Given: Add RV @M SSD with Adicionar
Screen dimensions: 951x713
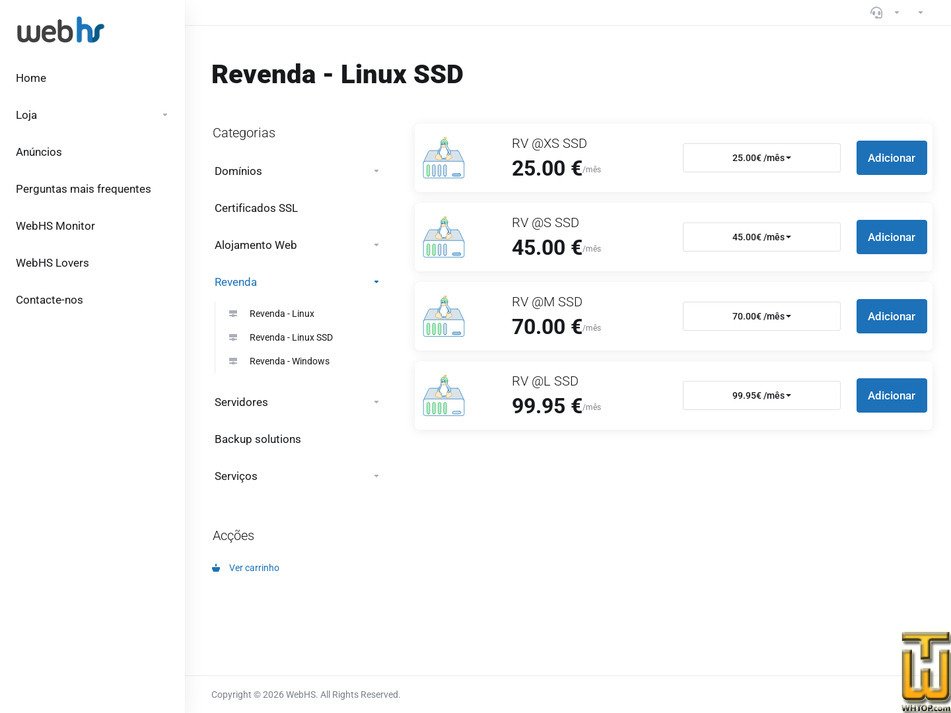Looking at the screenshot, I should [x=892, y=316].
